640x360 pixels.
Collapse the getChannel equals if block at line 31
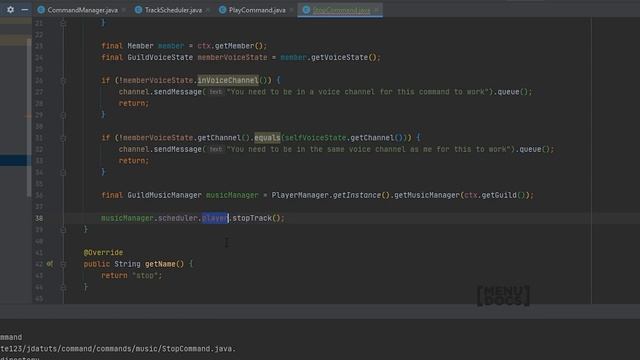(x=63, y=138)
